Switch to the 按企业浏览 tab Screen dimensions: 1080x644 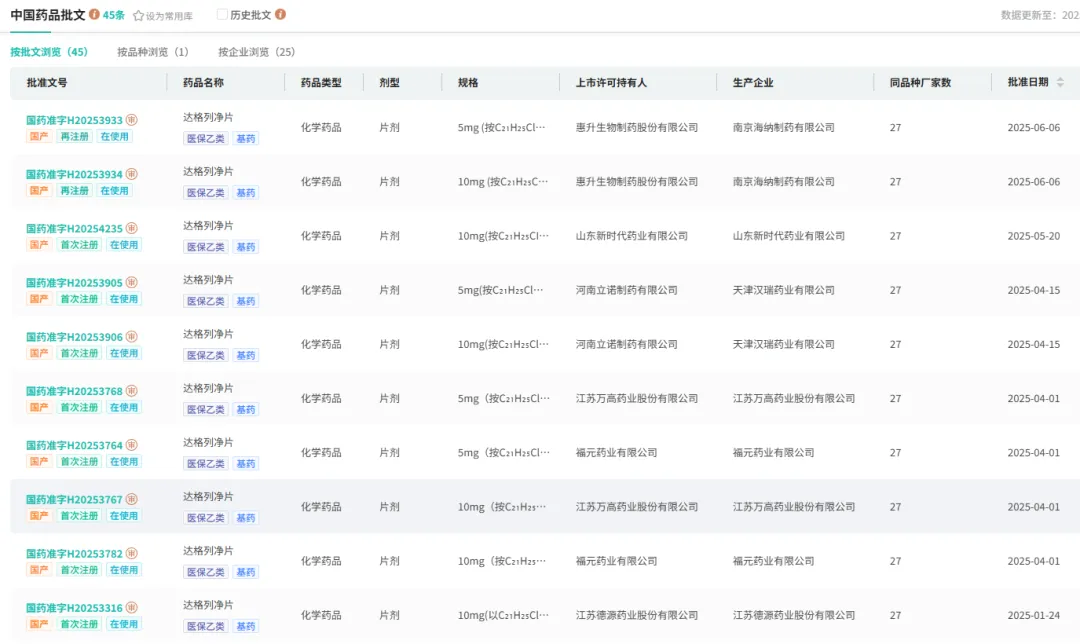[x=256, y=52]
